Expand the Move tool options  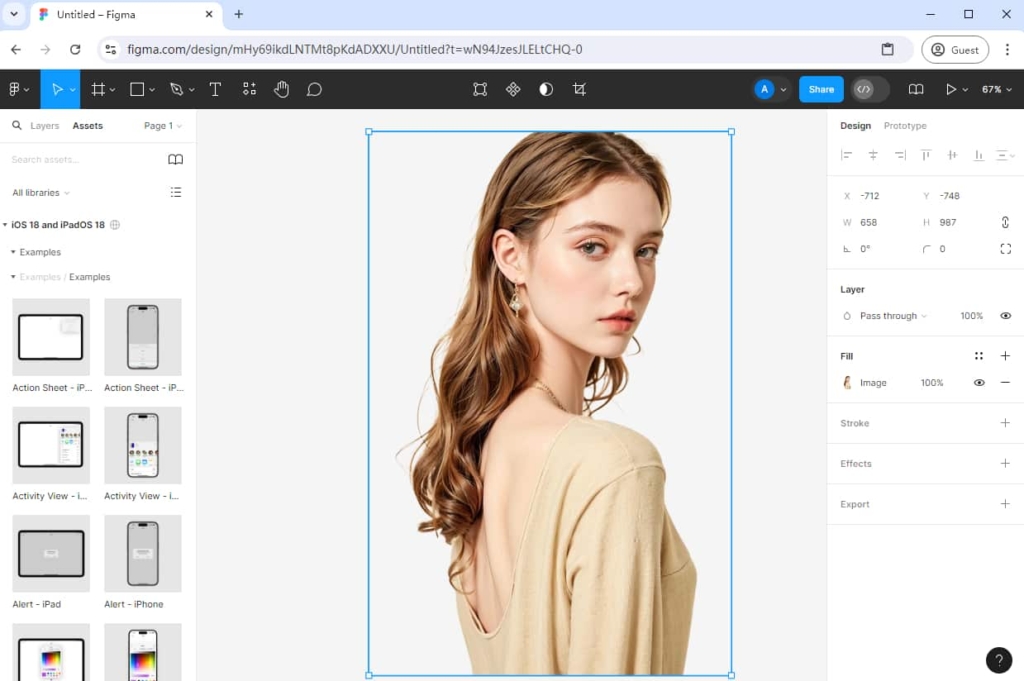pyautogui.click(x=71, y=89)
